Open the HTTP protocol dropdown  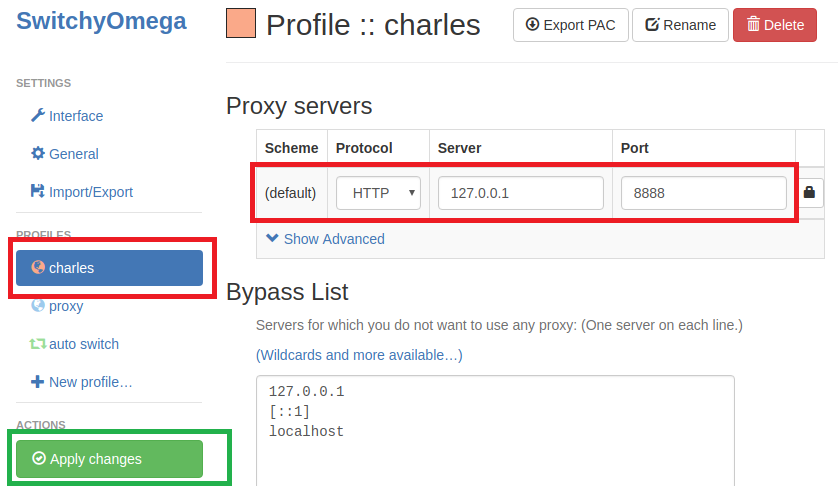(378, 193)
